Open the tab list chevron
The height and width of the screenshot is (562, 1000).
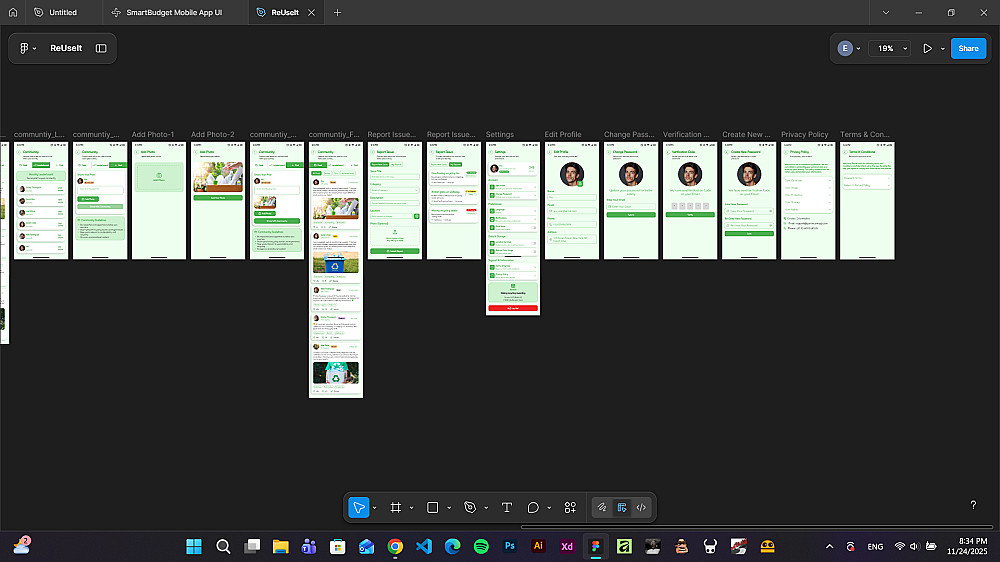click(885, 12)
